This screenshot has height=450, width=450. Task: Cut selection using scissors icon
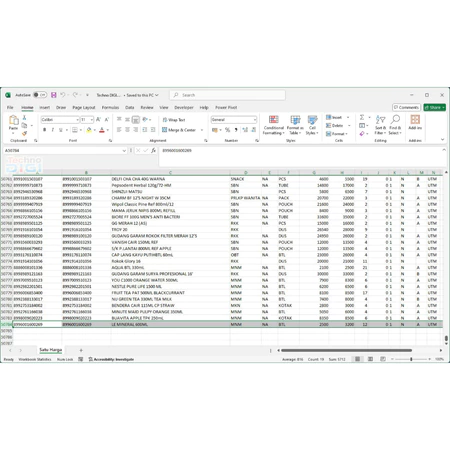point(24,118)
